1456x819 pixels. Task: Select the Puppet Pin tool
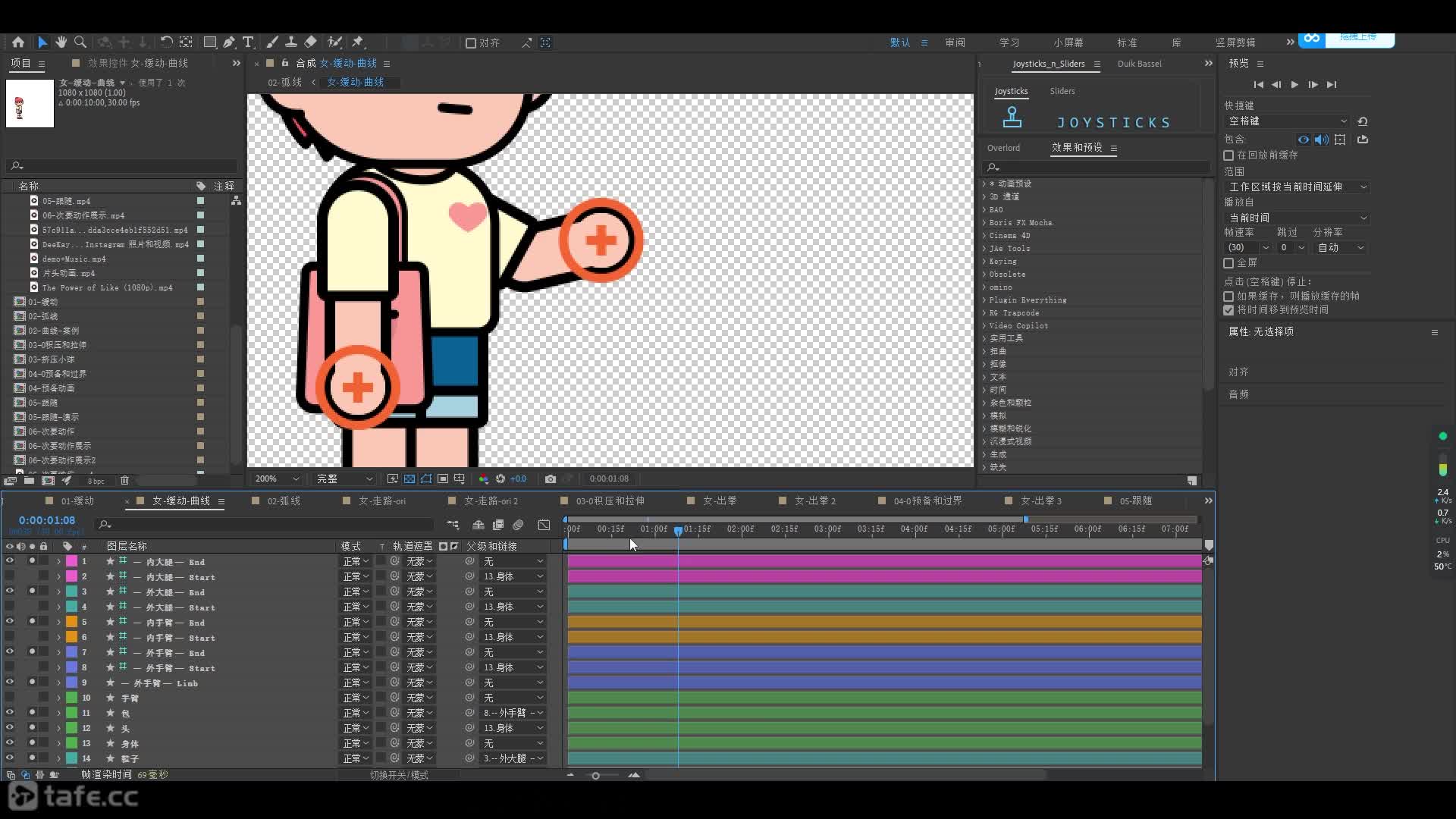358,42
